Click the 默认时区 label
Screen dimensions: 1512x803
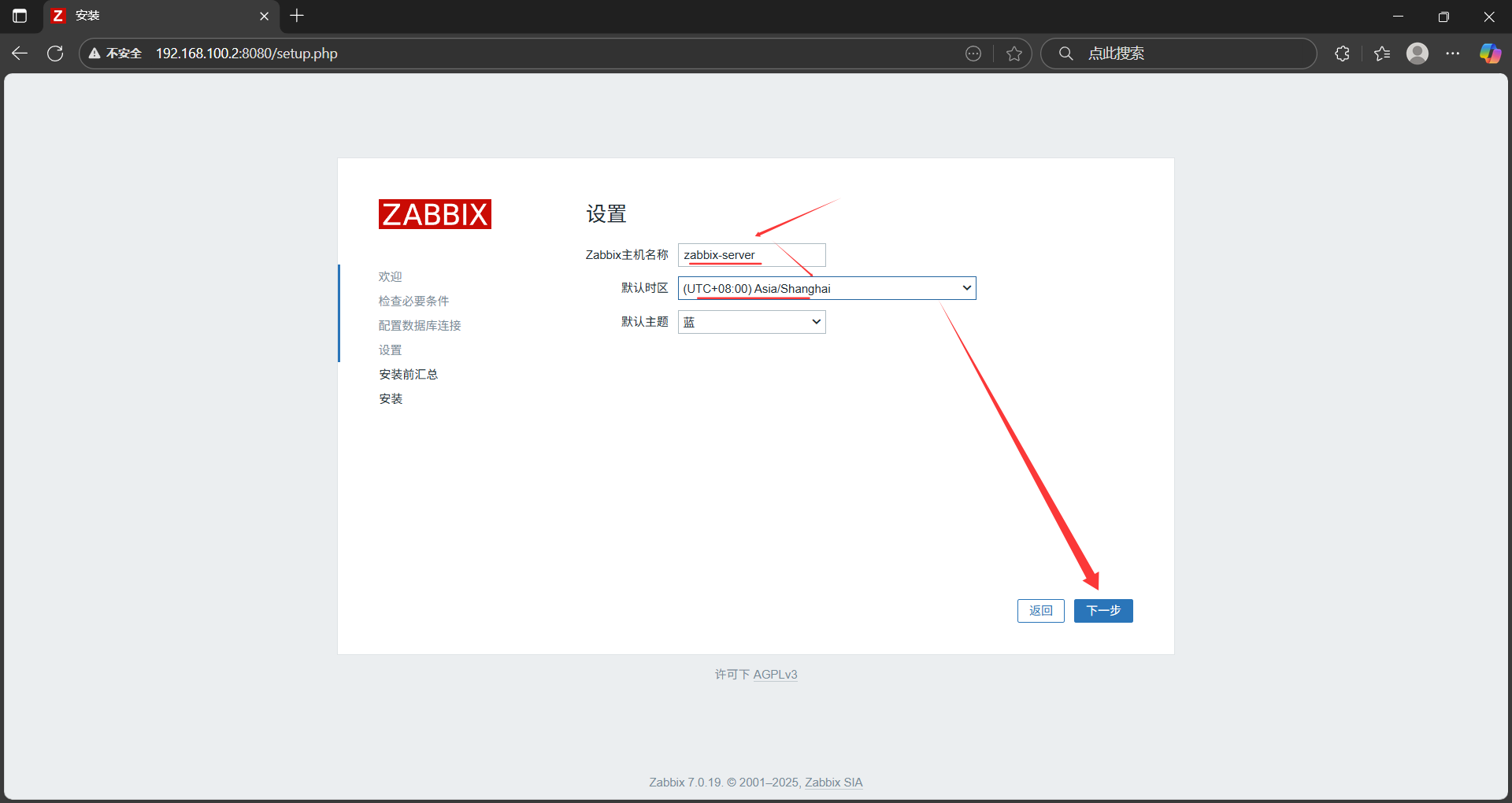coord(644,288)
